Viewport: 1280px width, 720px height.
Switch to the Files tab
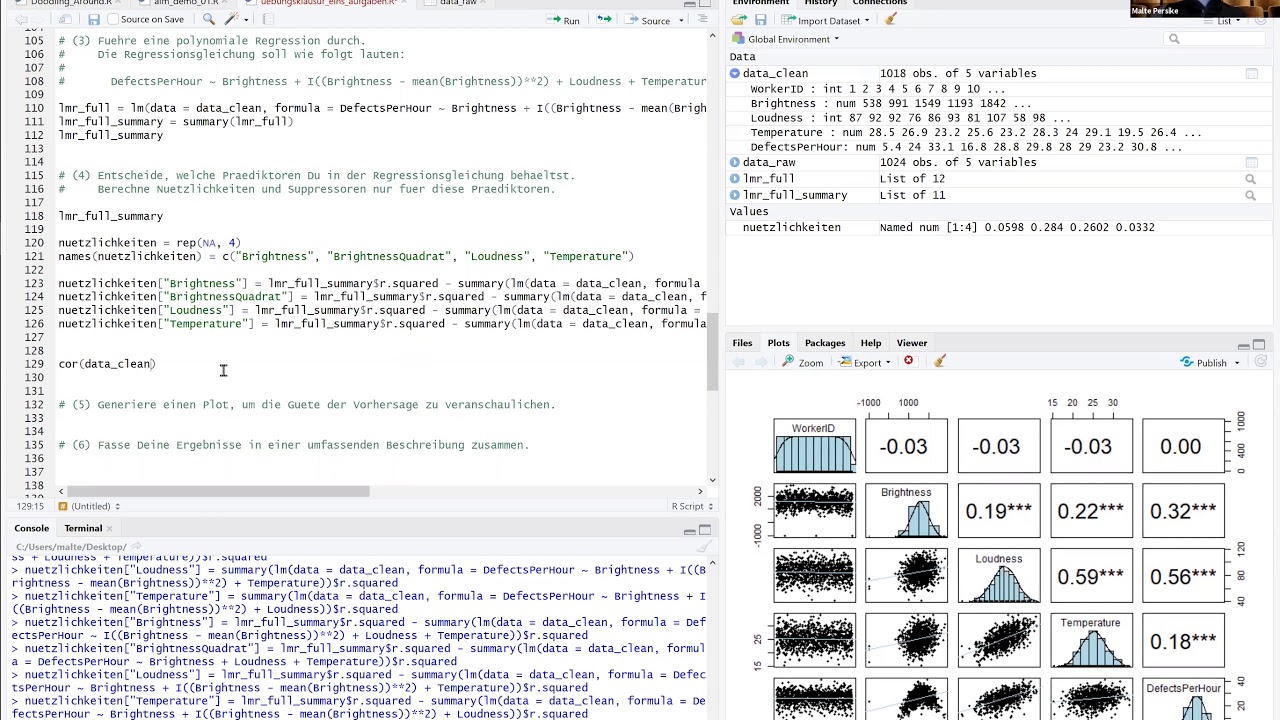[742, 343]
